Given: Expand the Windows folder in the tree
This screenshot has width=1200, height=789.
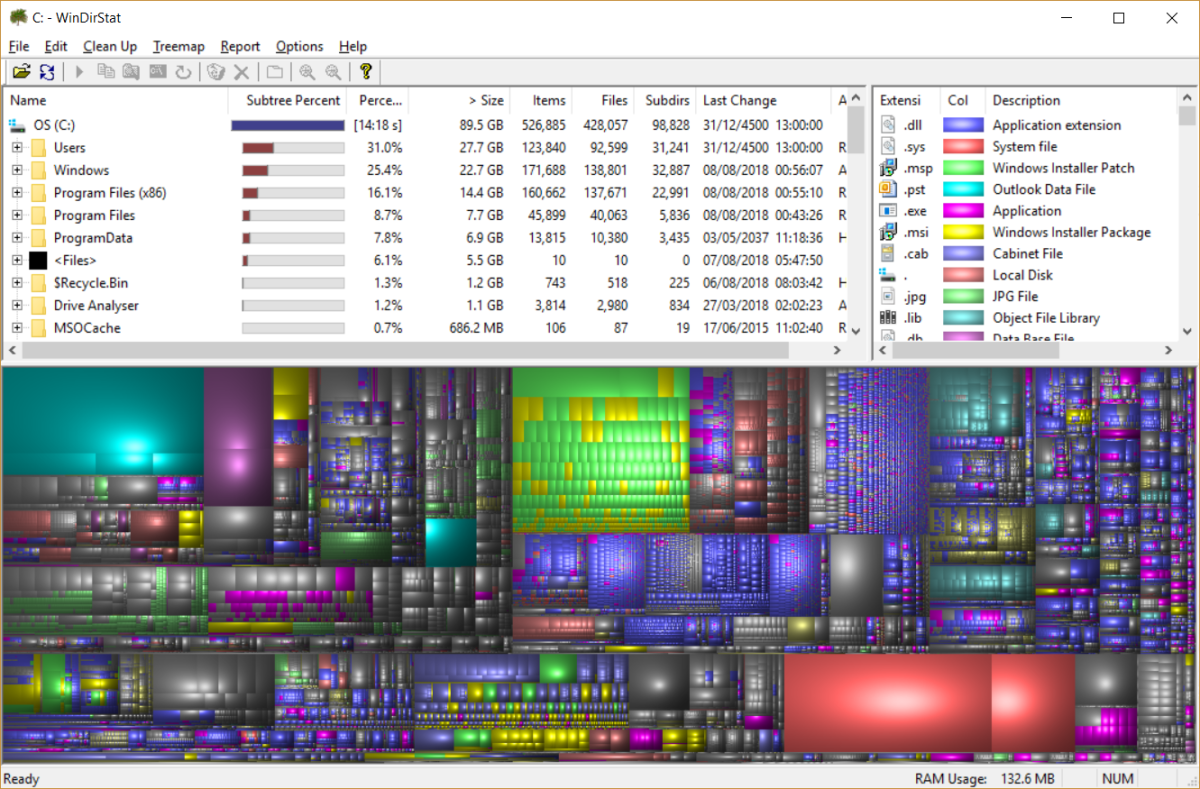Looking at the screenshot, I should (x=18, y=170).
